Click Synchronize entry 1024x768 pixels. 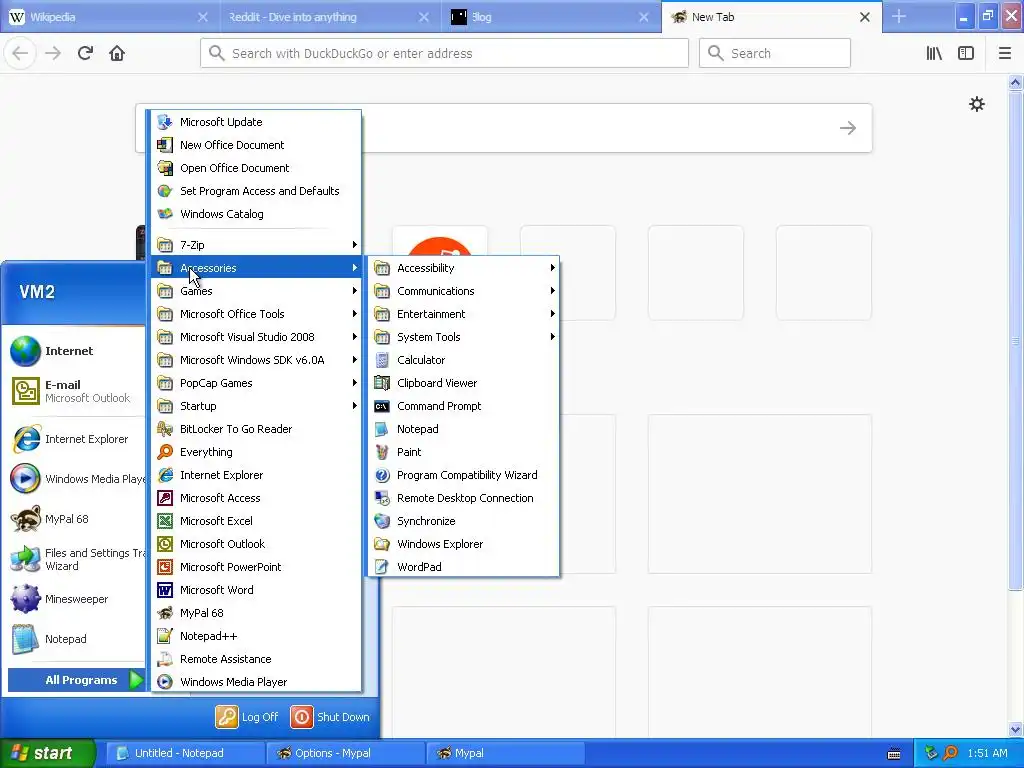tap(463, 520)
